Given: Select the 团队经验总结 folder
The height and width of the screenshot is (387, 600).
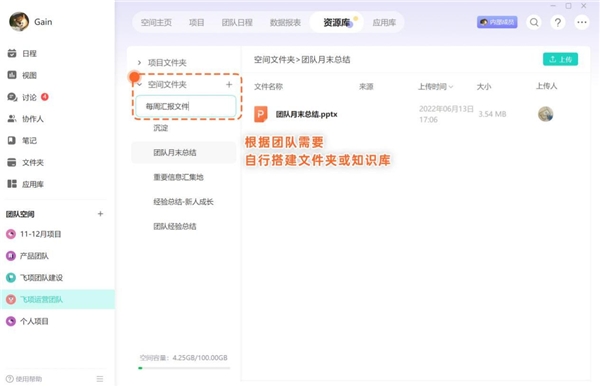Looking at the screenshot, I should pyautogui.click(x=175, y=226).
